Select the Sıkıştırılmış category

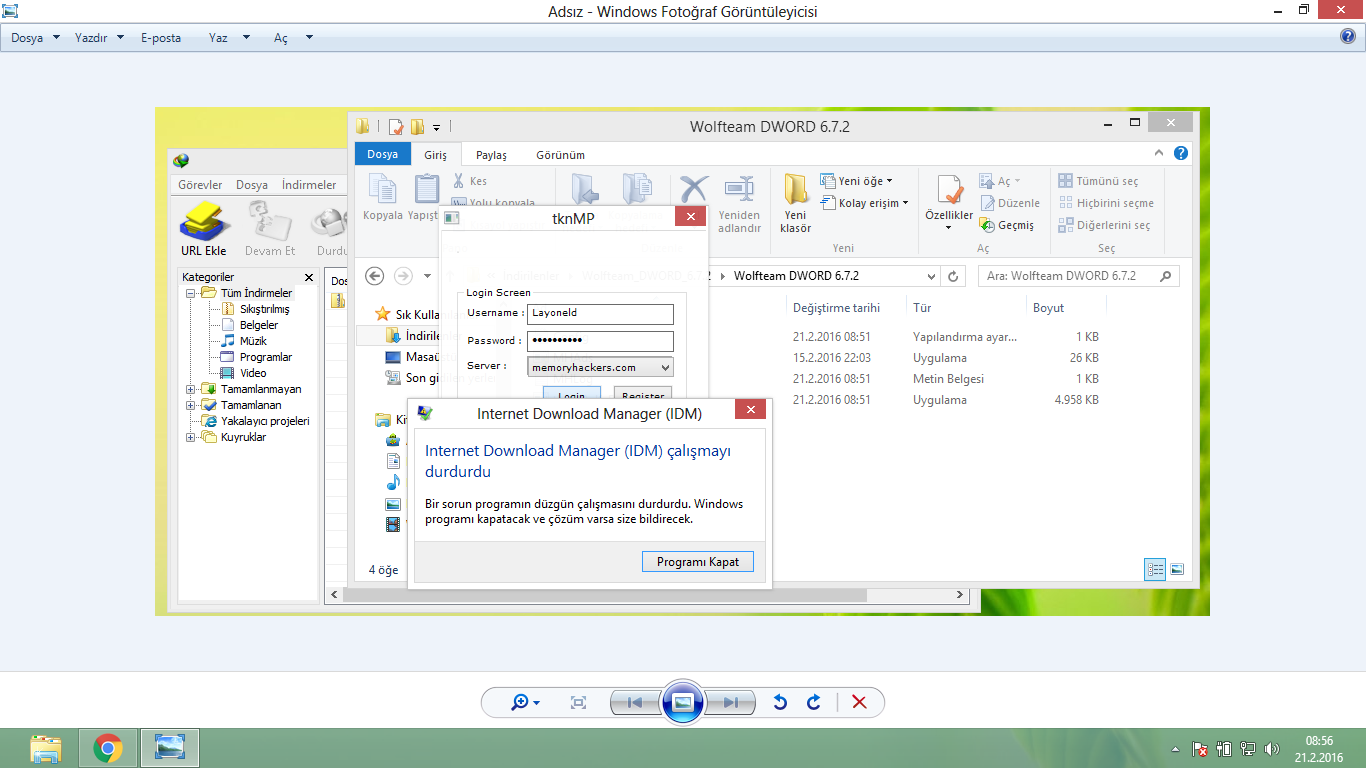(264, 309)
